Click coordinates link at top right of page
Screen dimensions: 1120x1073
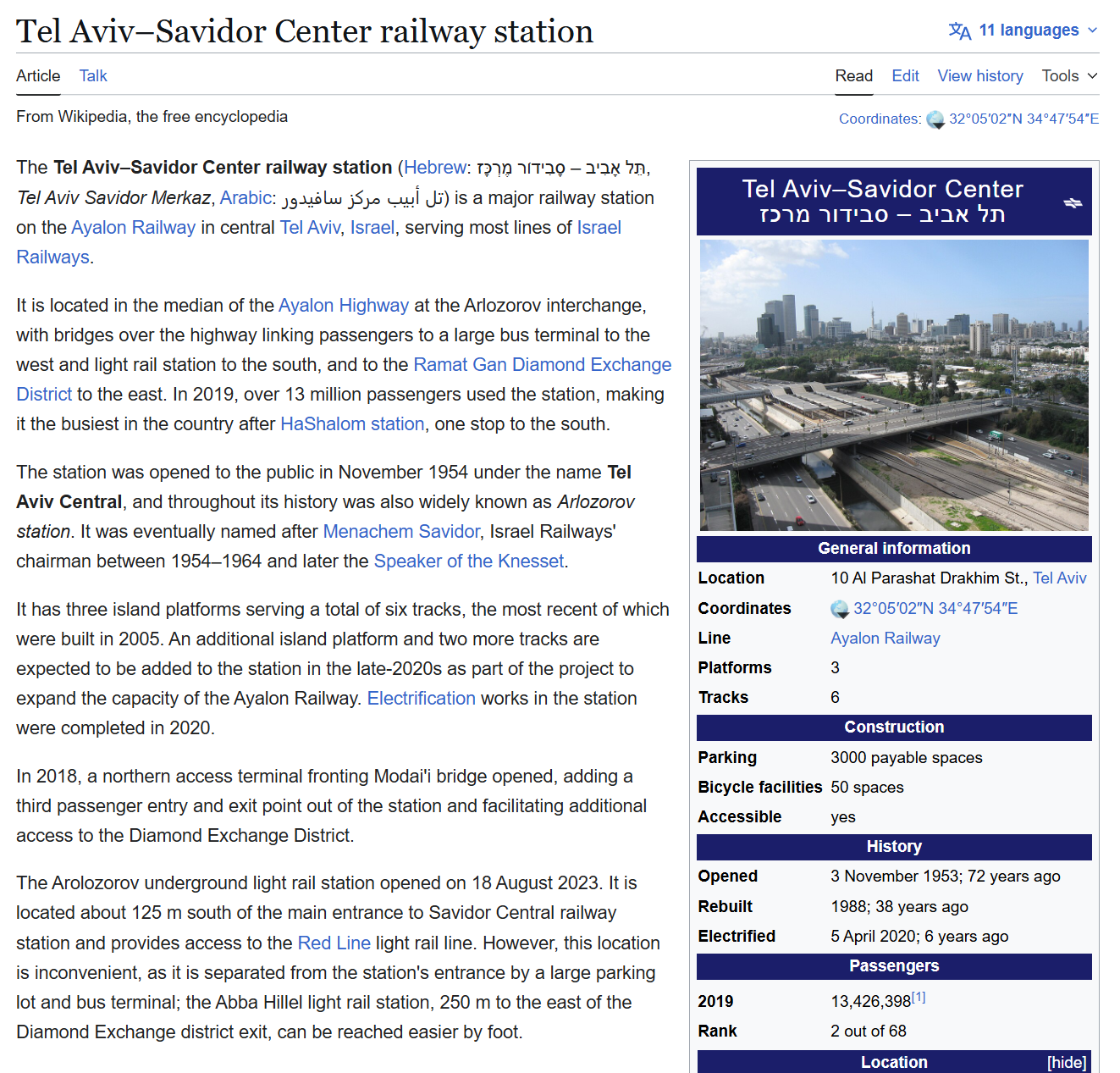tap(1023, 119)
